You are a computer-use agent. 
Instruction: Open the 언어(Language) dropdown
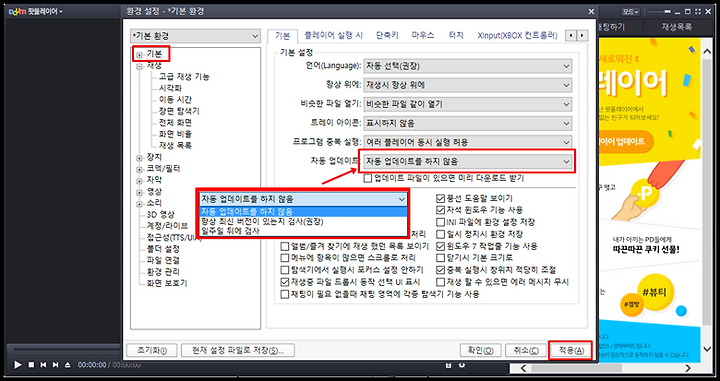[467, 66]
